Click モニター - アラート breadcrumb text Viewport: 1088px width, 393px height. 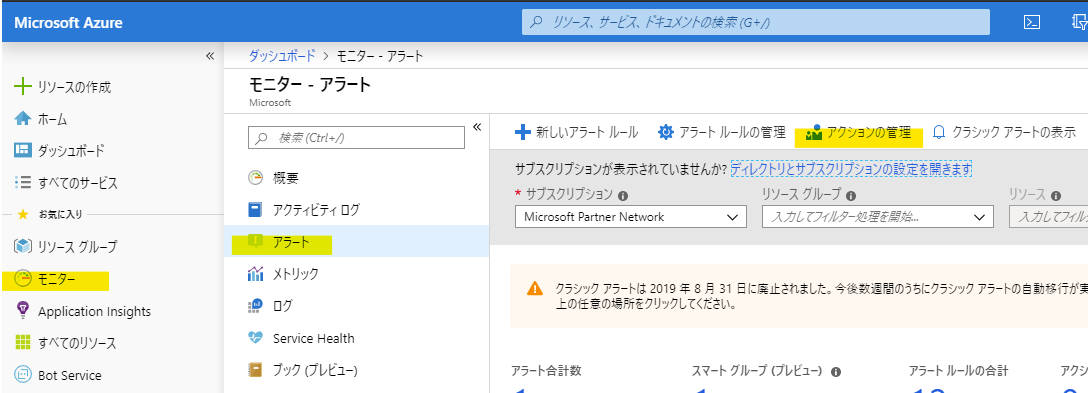click(380, 56)
